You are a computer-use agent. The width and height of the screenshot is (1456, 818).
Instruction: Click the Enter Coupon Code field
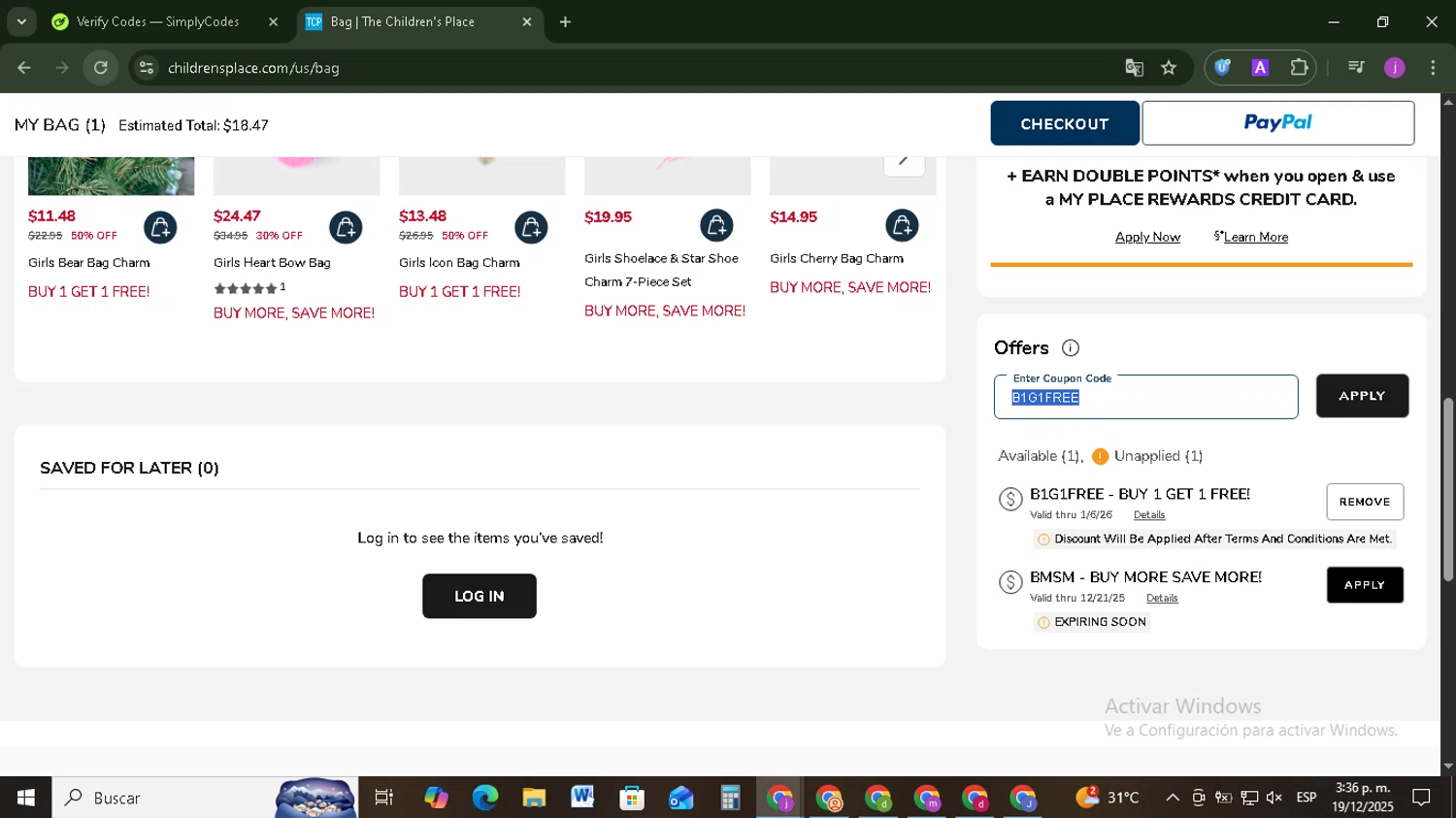tap(1145, 397)
